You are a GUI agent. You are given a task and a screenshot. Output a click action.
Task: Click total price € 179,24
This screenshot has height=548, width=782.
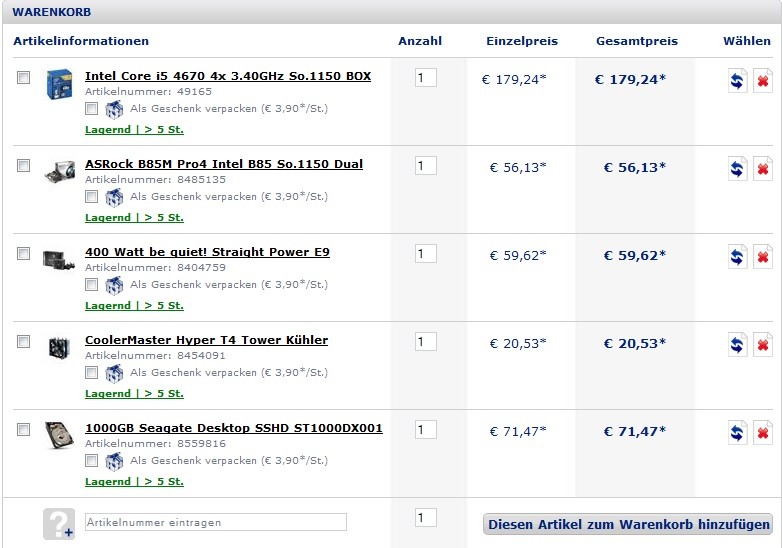[x=630, y=79]
